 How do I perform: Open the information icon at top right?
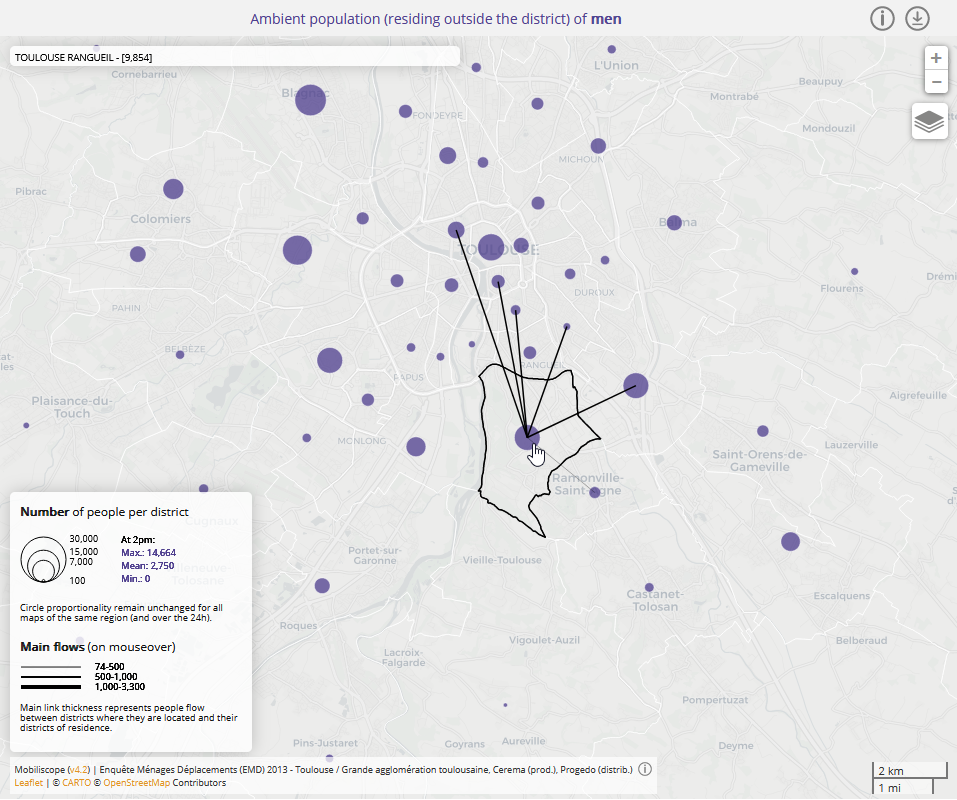coord(882,18)
